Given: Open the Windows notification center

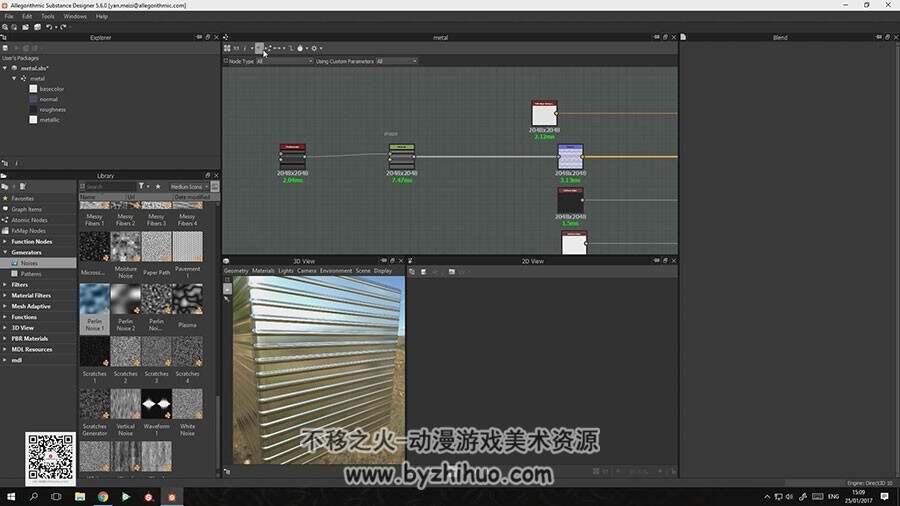Looking at the screenshot, I should (885, 497).
